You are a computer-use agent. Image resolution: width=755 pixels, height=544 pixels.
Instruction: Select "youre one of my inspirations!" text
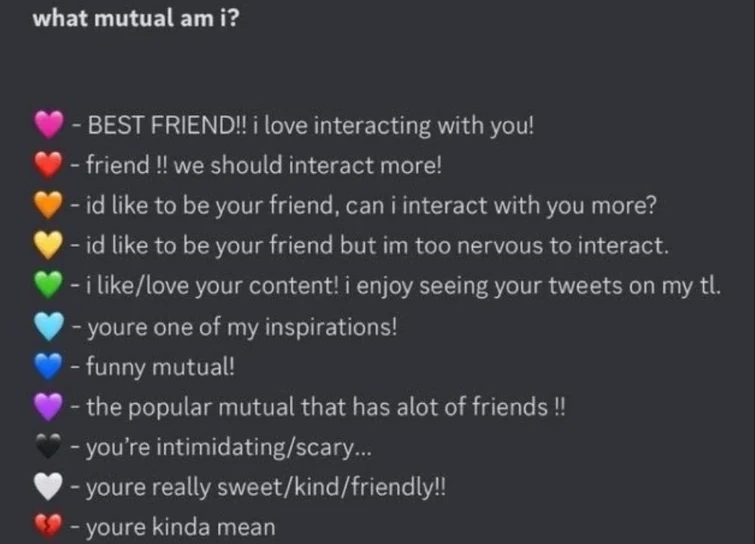[x=240, y=326]
